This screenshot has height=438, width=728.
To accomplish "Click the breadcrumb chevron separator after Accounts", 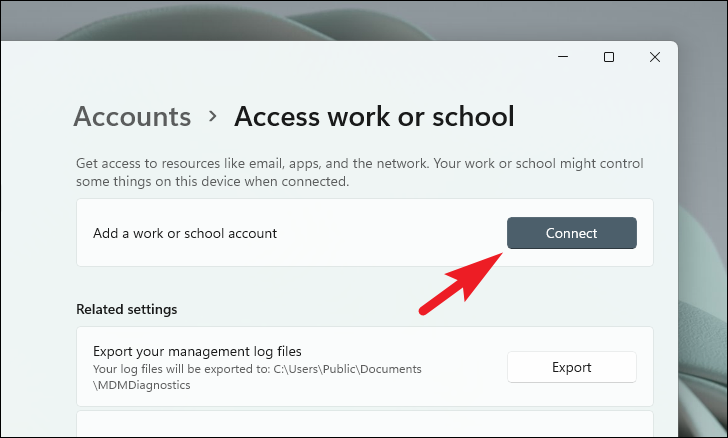I will pos(213,116).
